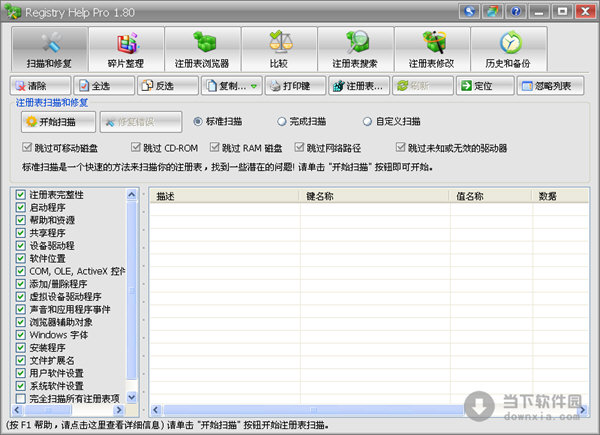The width and height of the screenshot is (600, 435).
Task: Start scanning with the 开始扫描 button
Action: 59,122
